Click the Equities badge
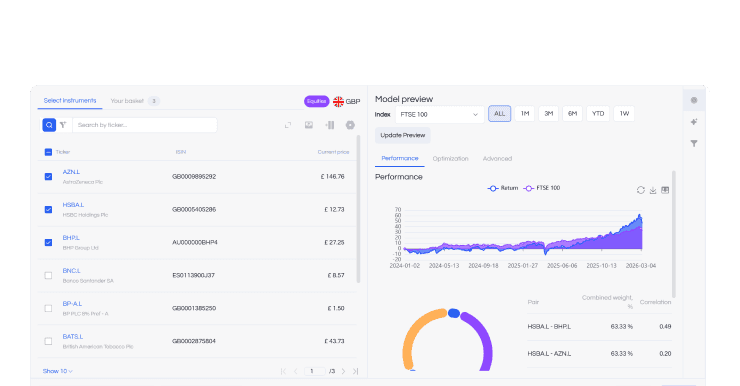 (x=317, y=101)
